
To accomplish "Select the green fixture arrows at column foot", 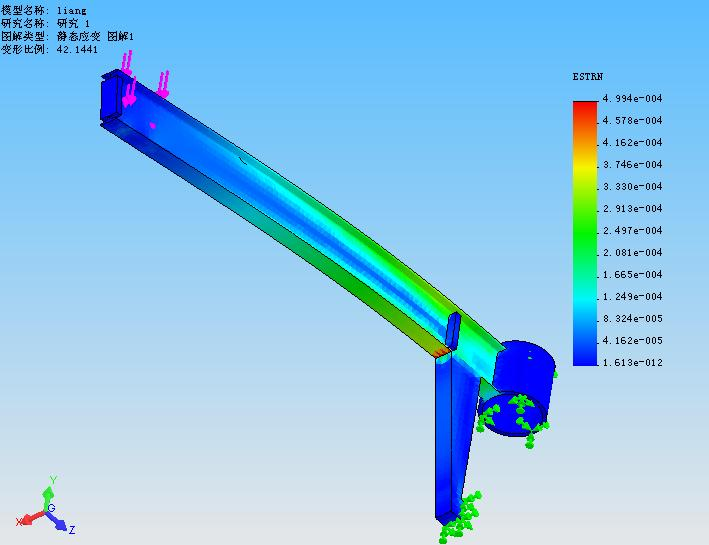I will [x=460, y=518].
